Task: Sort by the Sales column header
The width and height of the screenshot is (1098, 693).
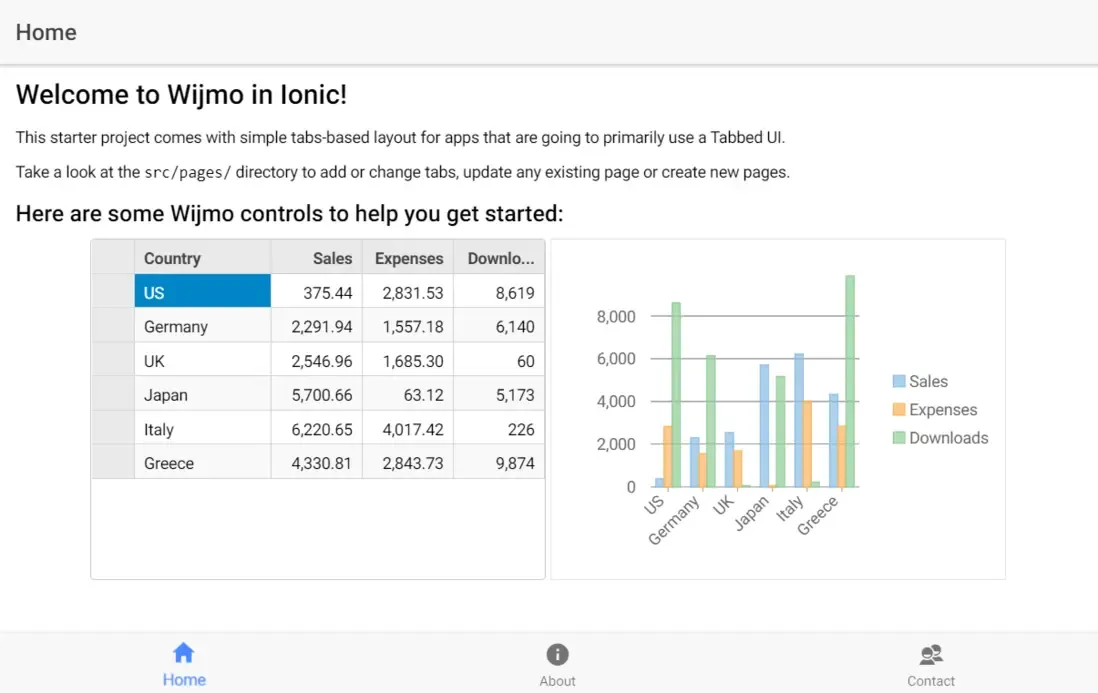Action: tap(317, 258)
